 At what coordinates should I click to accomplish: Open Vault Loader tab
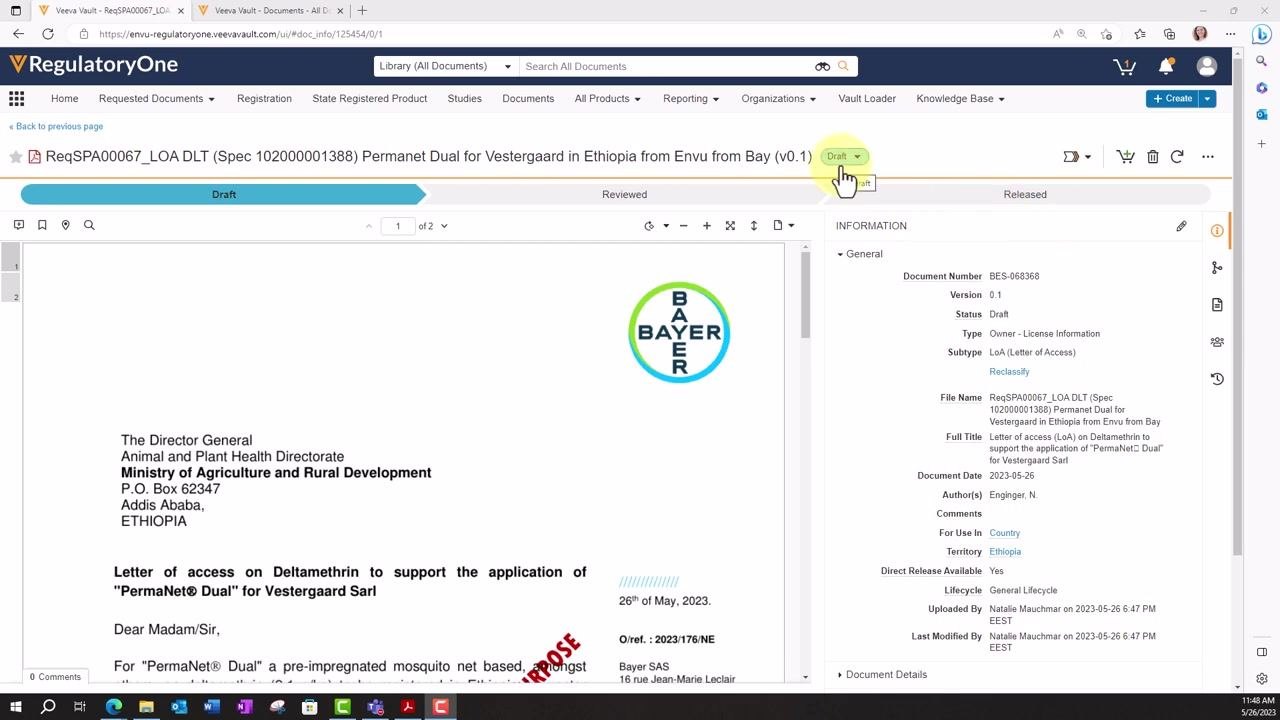coord(867,98)
